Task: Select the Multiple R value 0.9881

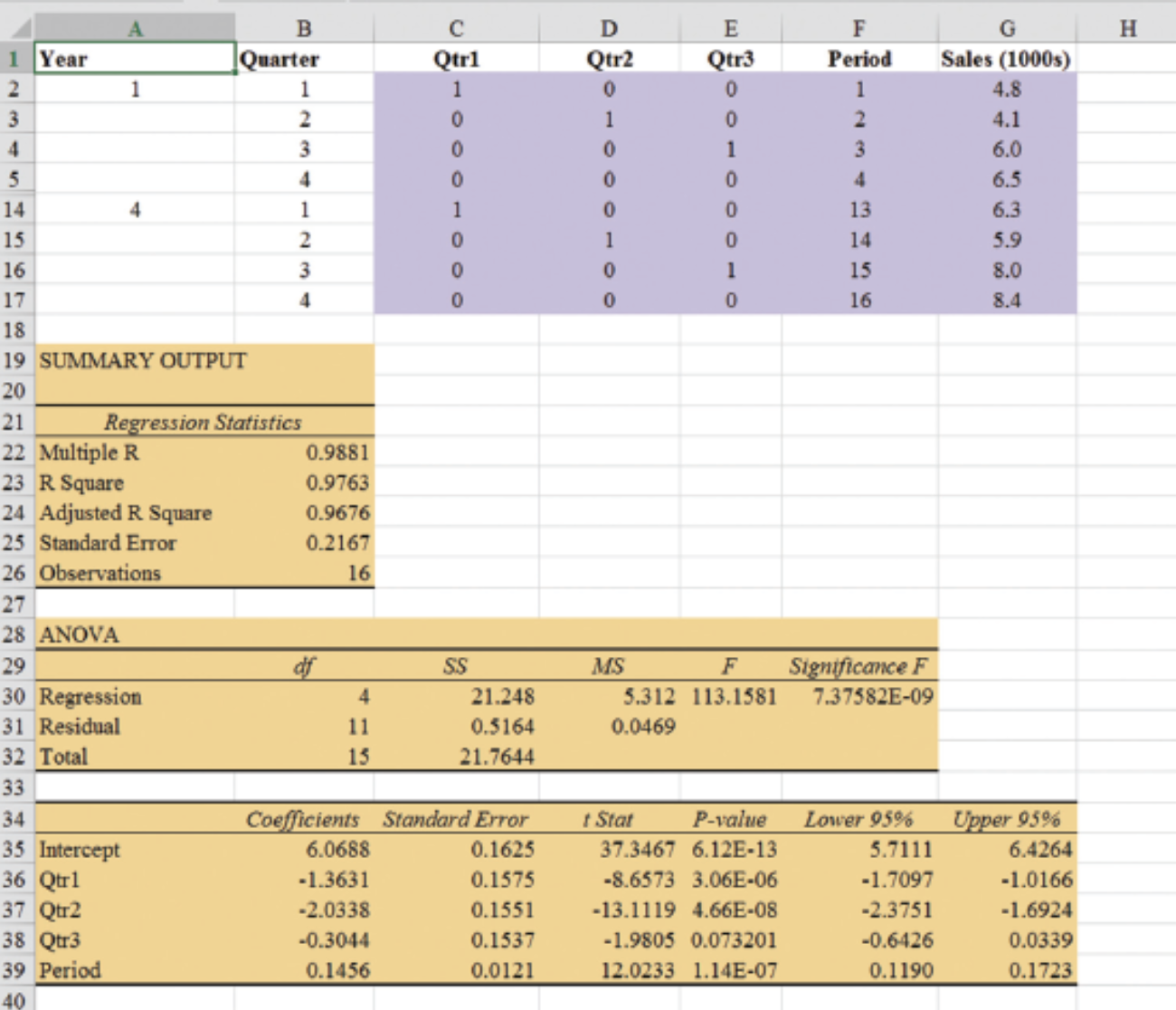Action: (x=344, y=453)
